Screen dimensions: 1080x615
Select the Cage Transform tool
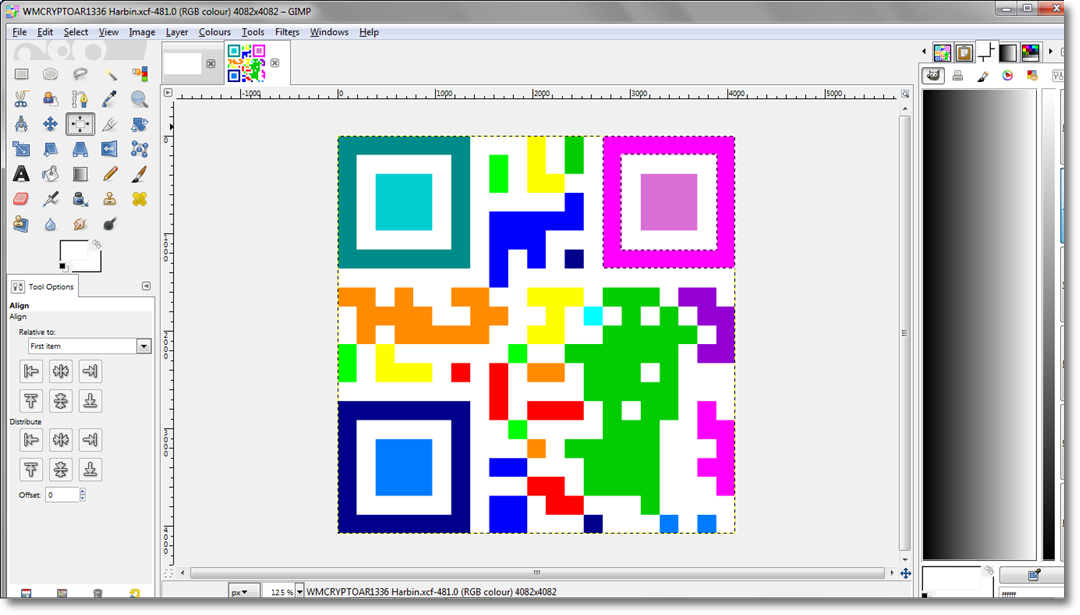(139, 149)
